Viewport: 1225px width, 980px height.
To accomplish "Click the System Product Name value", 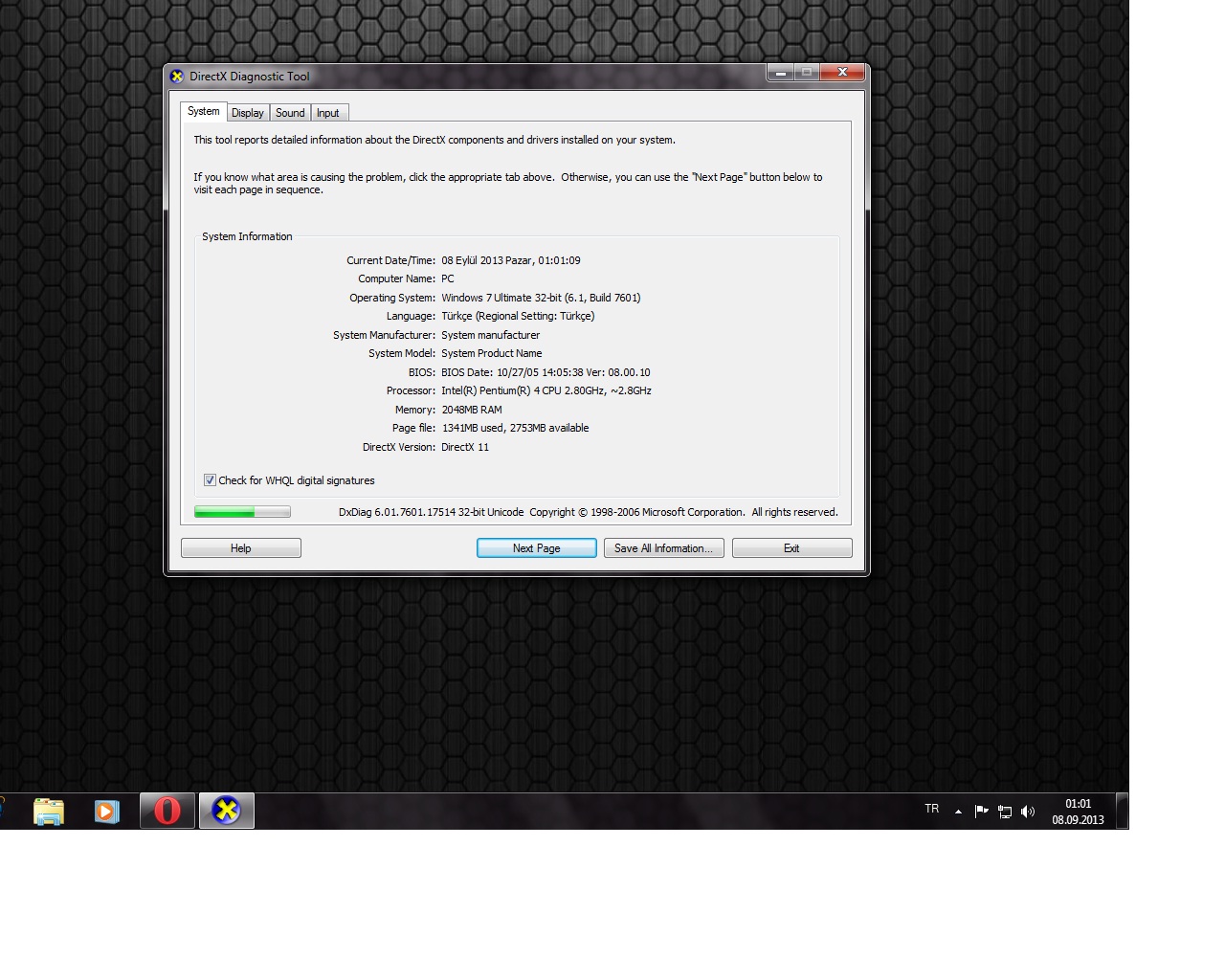I will [492, 353].
